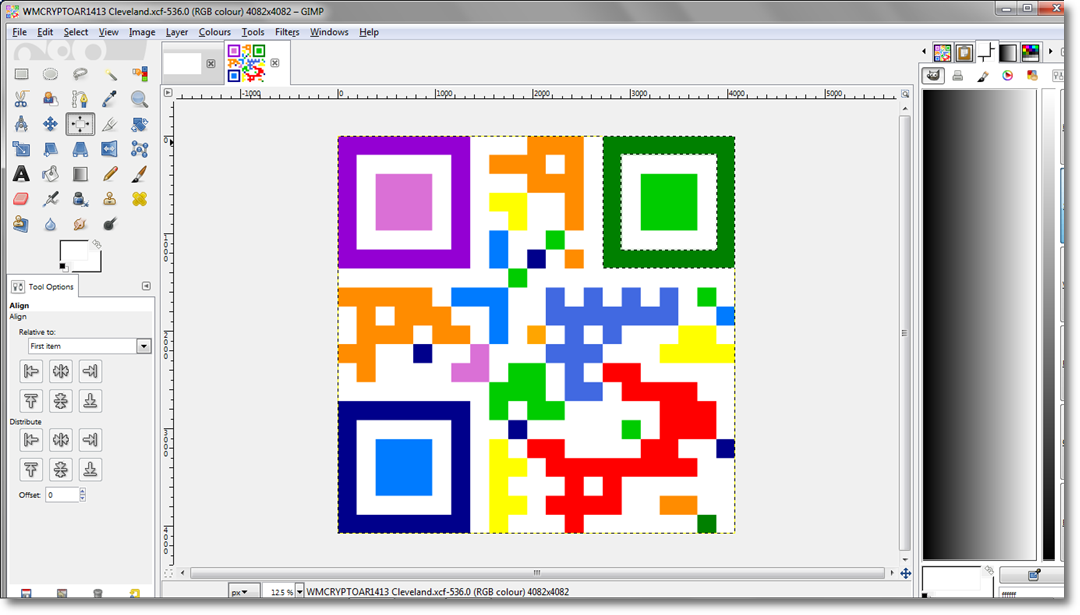Choose the Crop knife tool

pyautogui.click(x=110, y=124)
